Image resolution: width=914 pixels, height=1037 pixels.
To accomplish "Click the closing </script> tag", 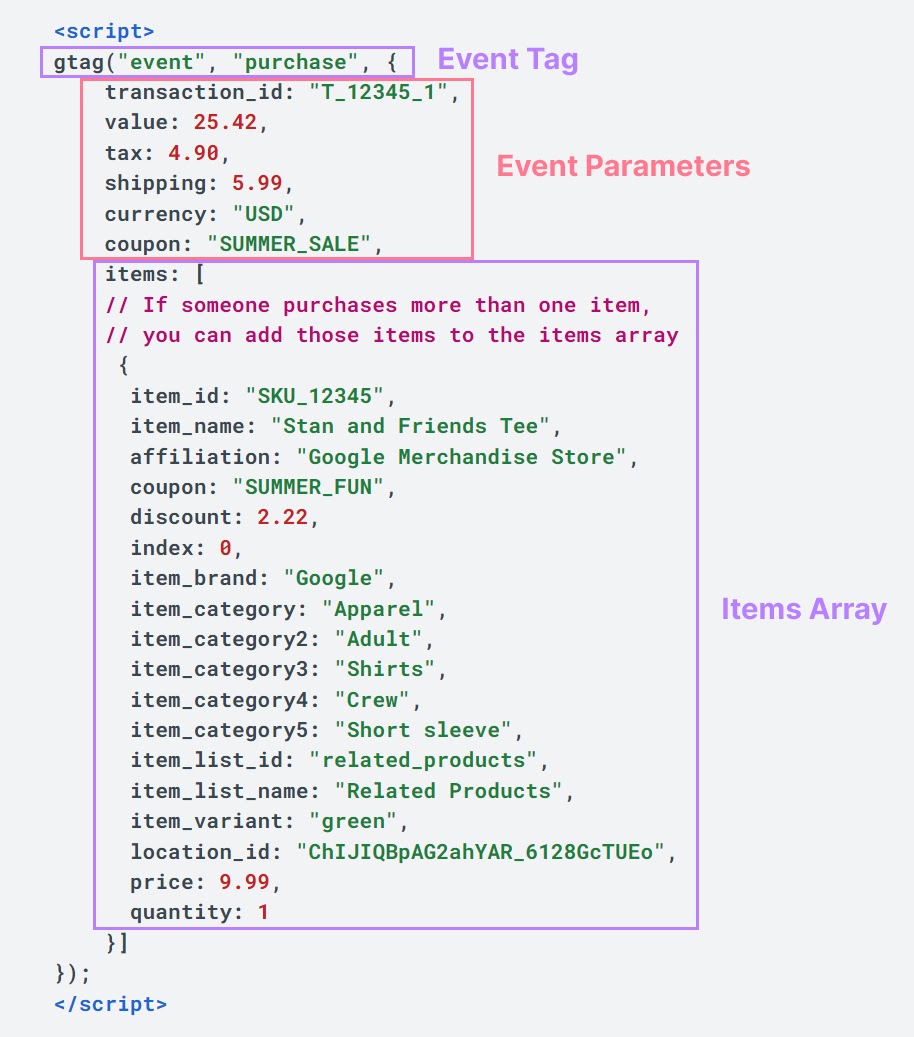I will point(110,1004).
